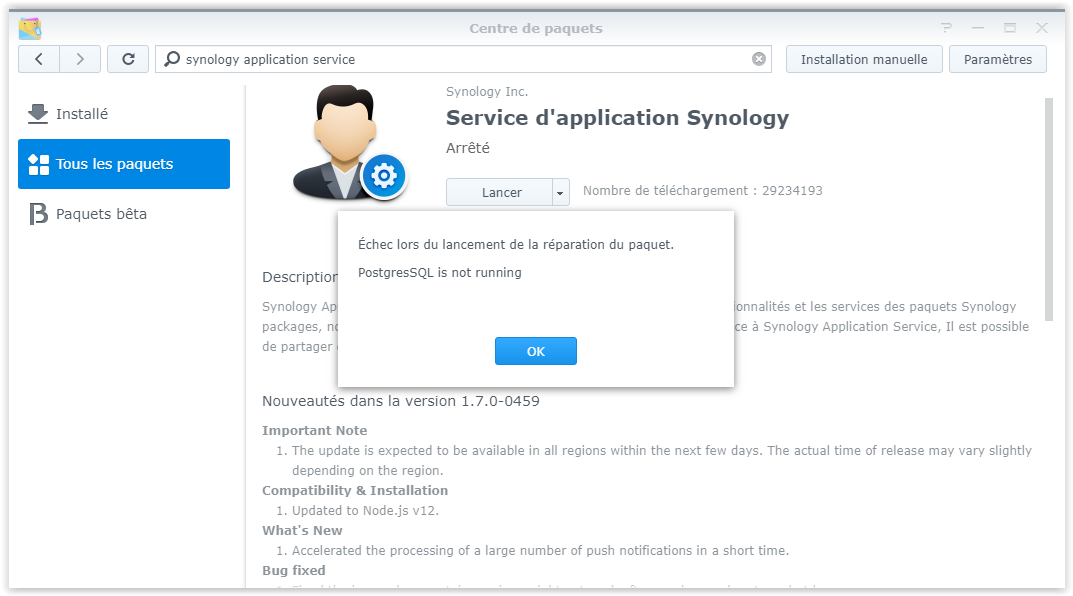Click the search magnifier icon
Viewport: 1073px width, 596px height.
point(172,59)
